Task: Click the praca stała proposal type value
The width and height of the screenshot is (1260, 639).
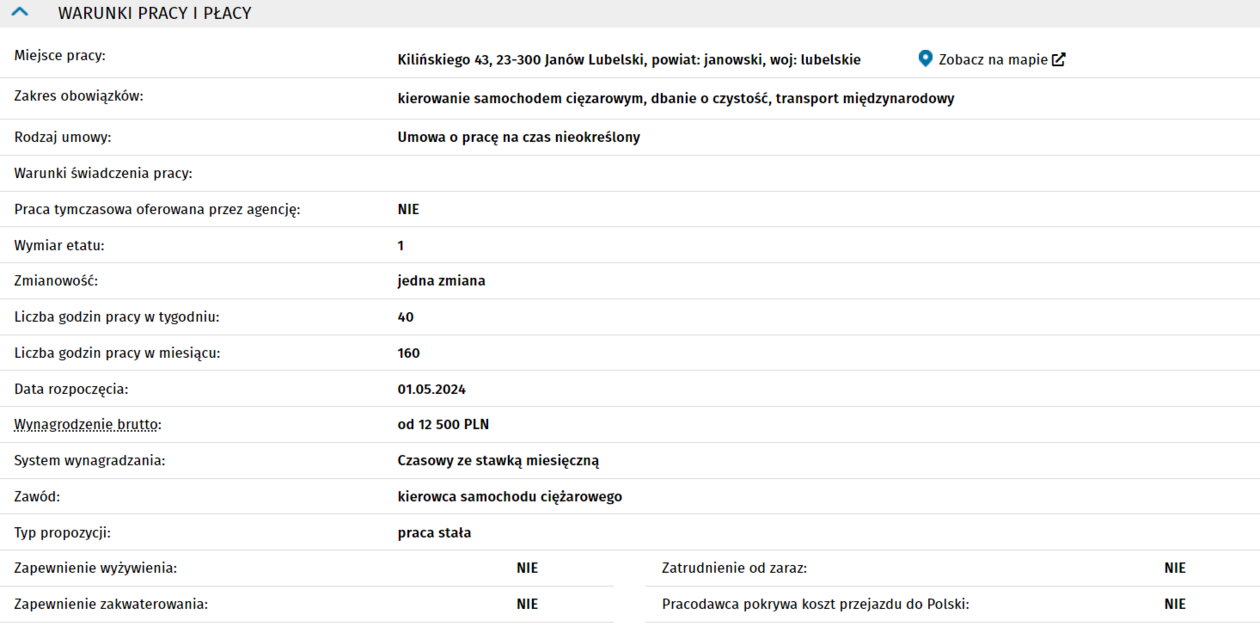Action: click(x=434, y=533)
